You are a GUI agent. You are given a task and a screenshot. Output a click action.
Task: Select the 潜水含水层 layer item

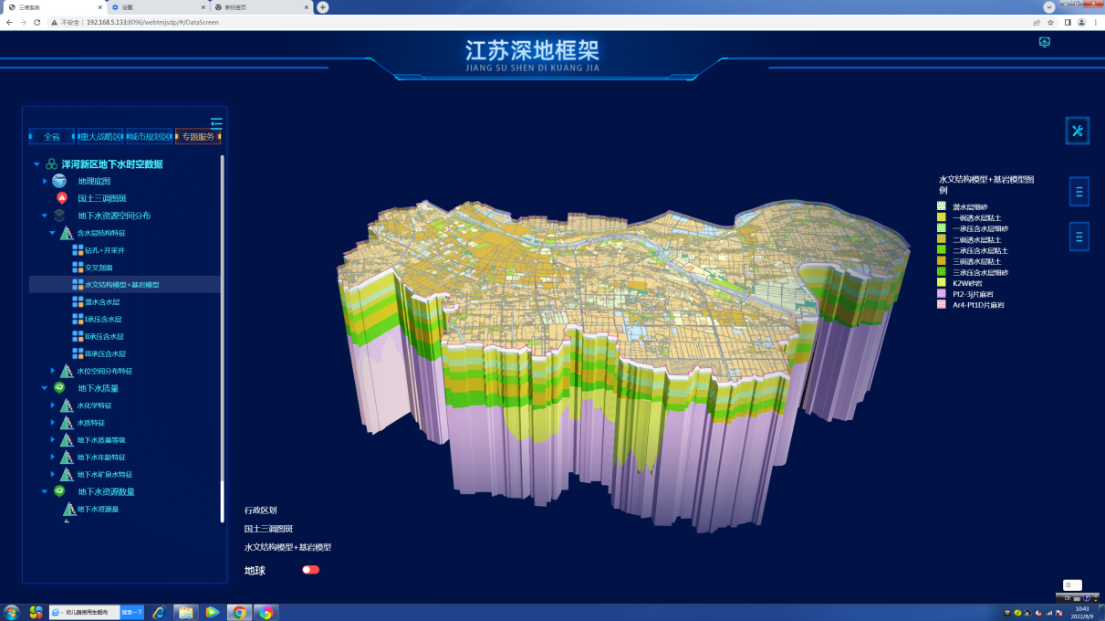(x=102, y=302)
